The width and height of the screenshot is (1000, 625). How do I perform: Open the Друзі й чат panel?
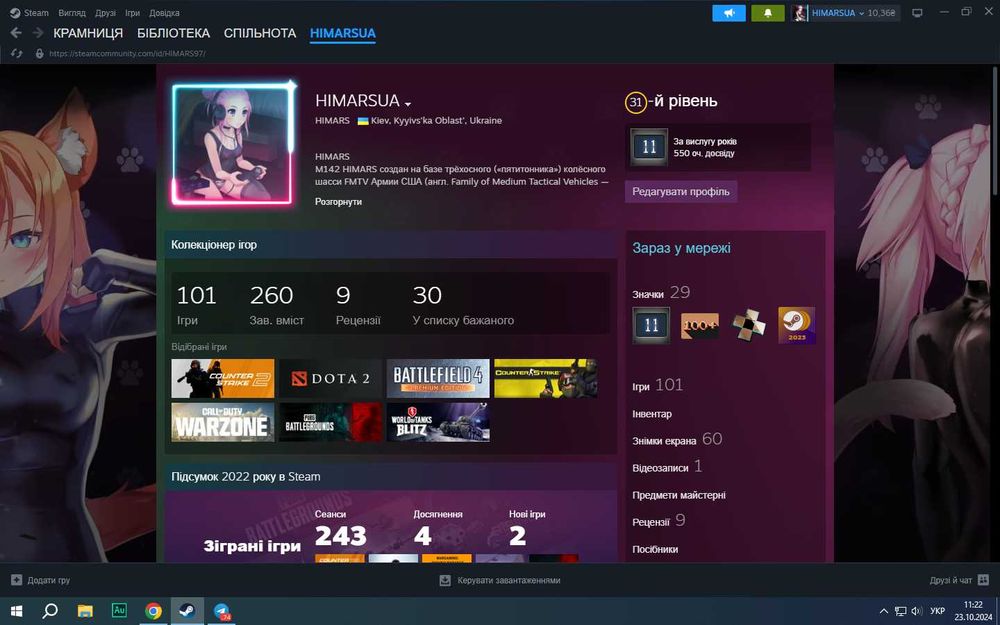point(959,580)
